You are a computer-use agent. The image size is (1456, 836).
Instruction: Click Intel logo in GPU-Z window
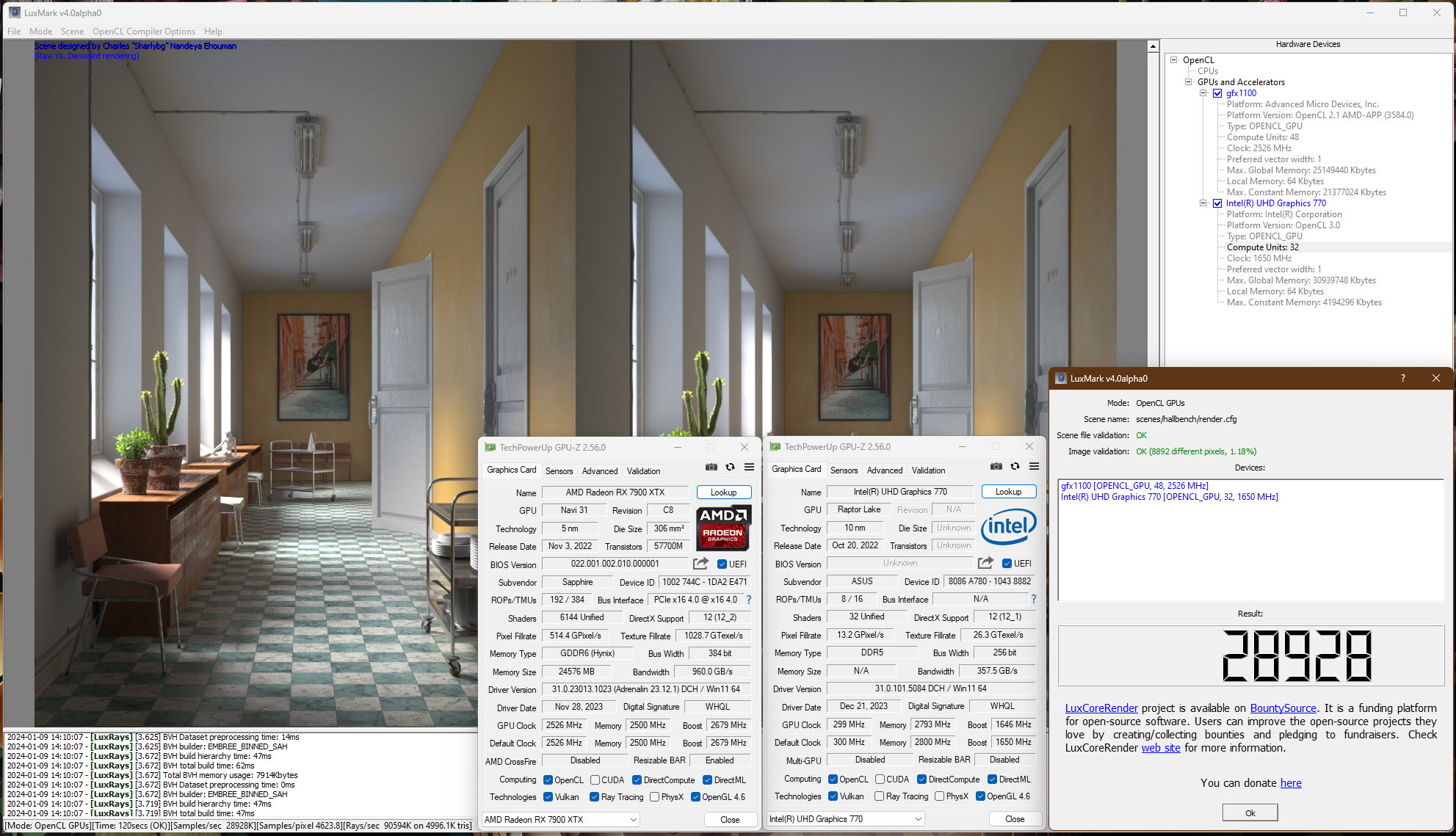(x=1008, y=526)
